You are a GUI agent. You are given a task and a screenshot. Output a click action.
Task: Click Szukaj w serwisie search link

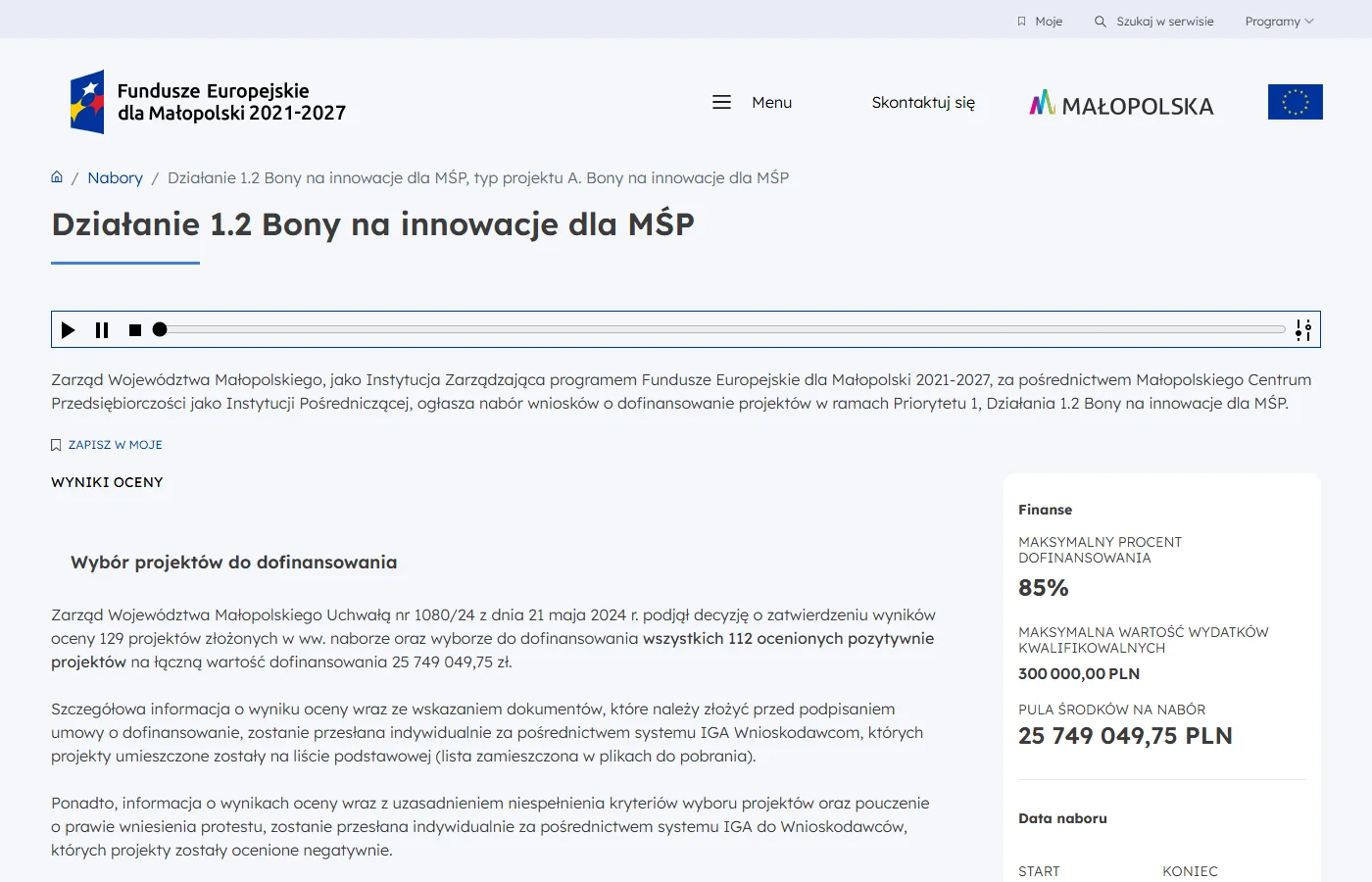click(1165, 22)
